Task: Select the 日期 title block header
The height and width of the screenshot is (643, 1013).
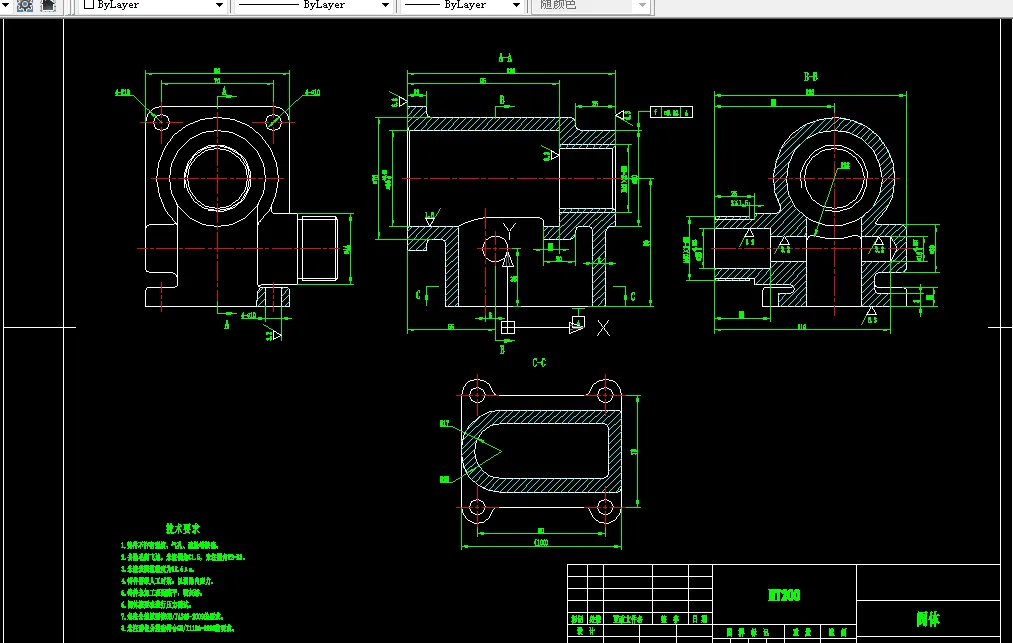Action: (x=700, y=619)
